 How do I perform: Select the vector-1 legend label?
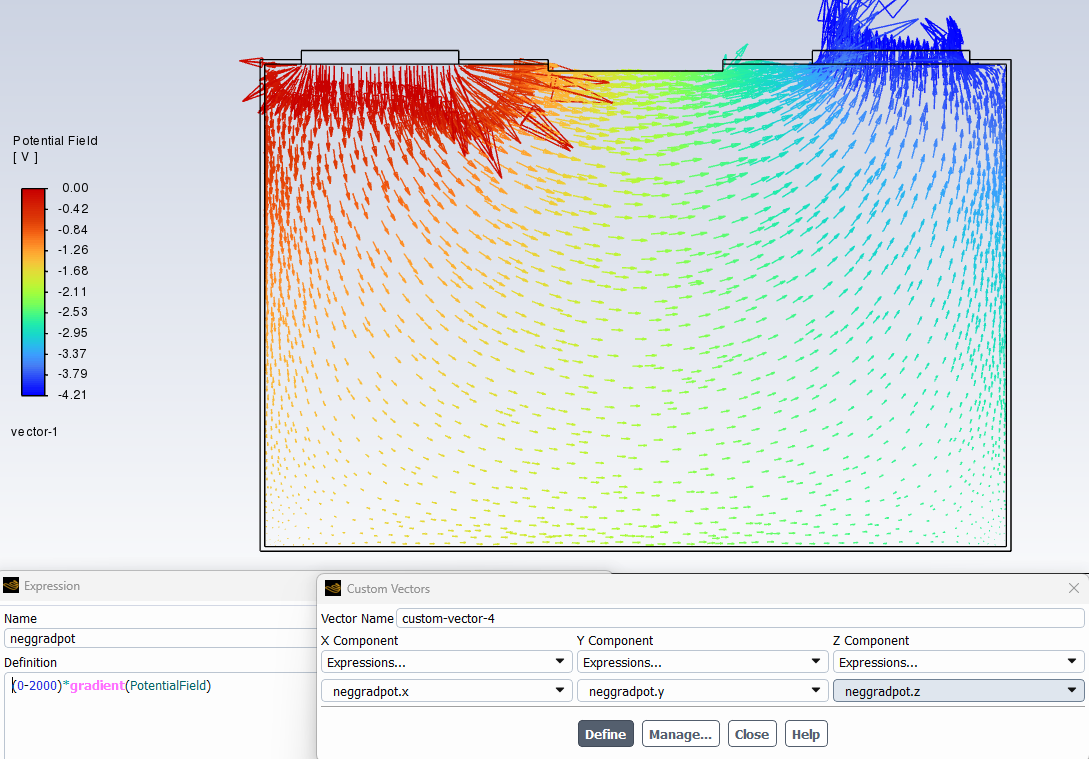tap(33, 431)
